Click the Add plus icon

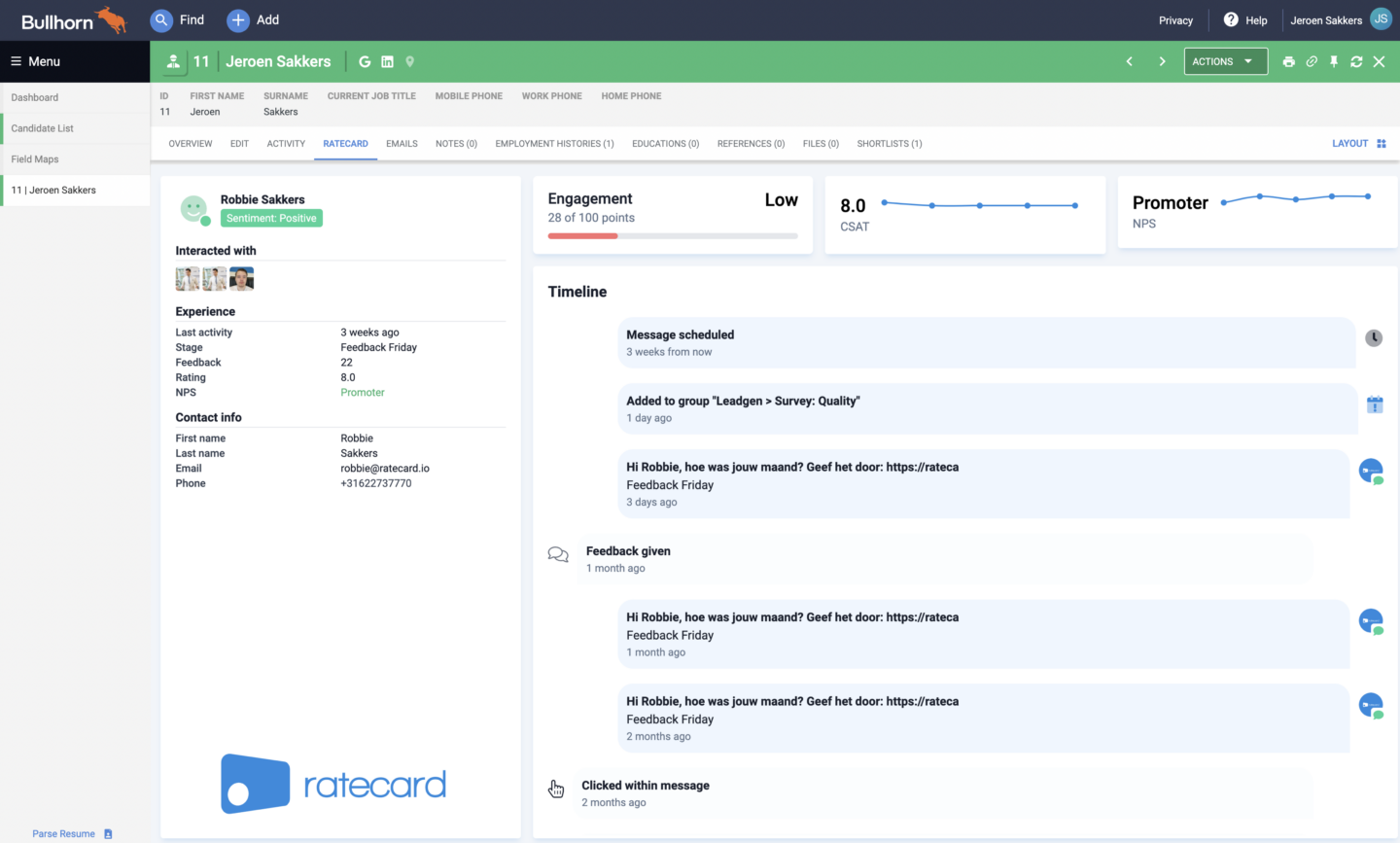pyautogui.click(x=238, y=19)
